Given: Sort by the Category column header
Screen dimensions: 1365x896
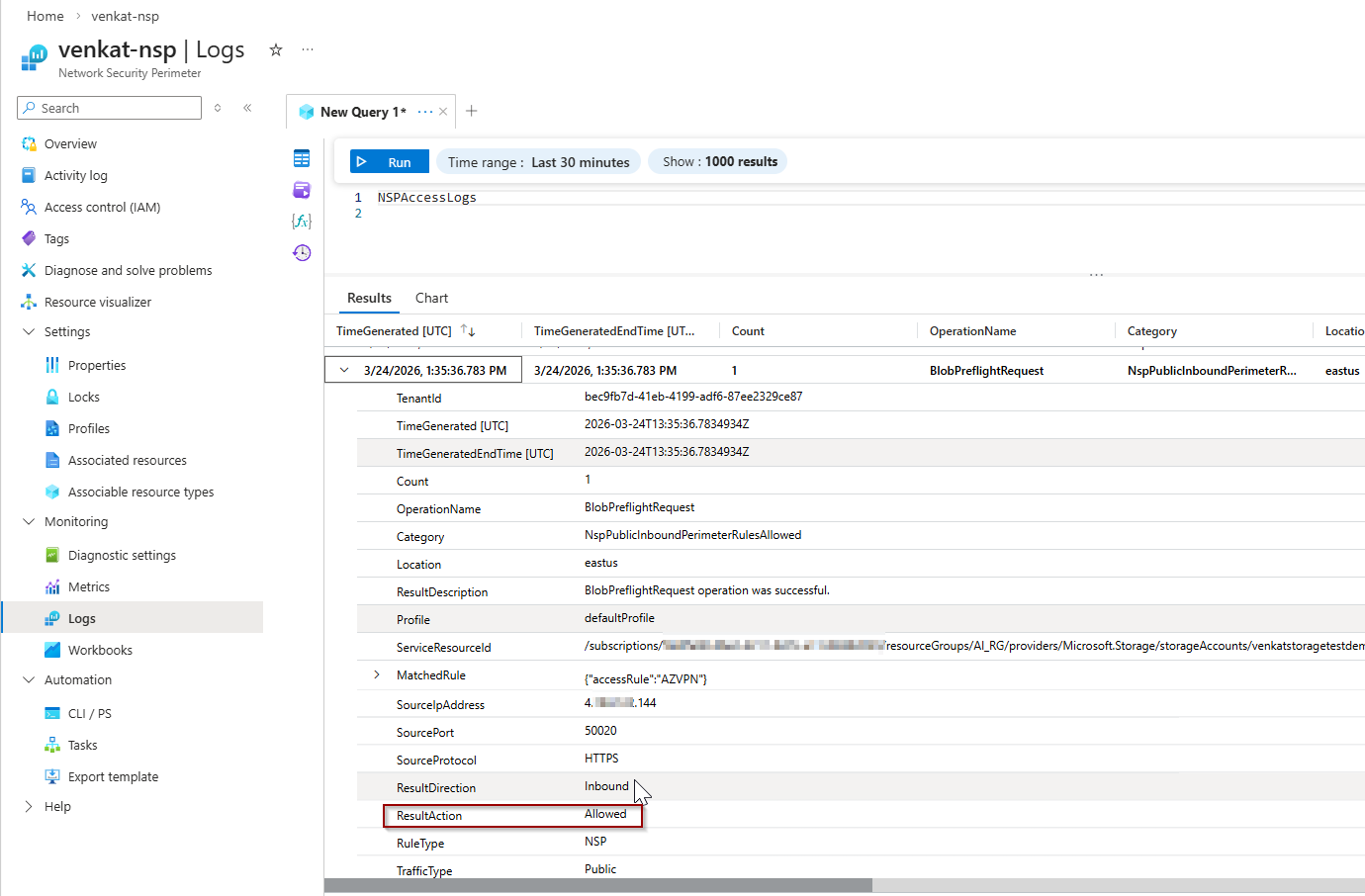Looking at the screenshot, I should pyautogui.click(x=1151, y=331).
